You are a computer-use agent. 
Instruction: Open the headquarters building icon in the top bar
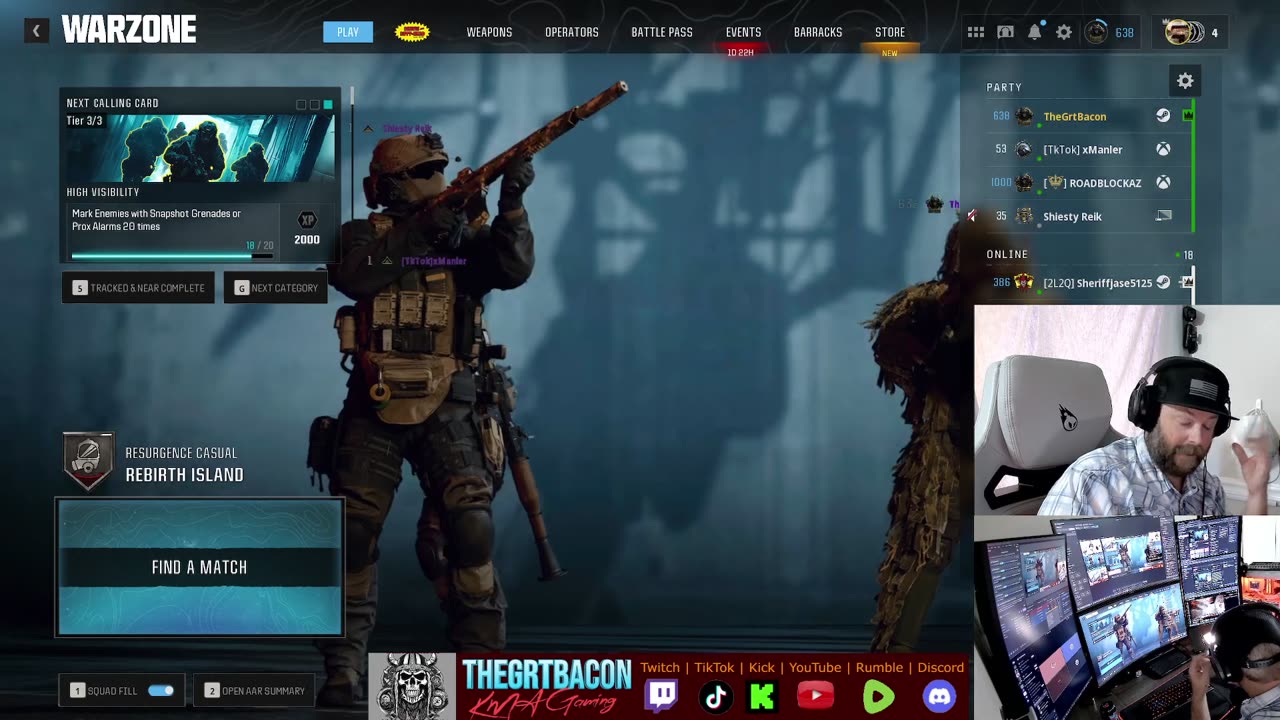(1006, 33)
